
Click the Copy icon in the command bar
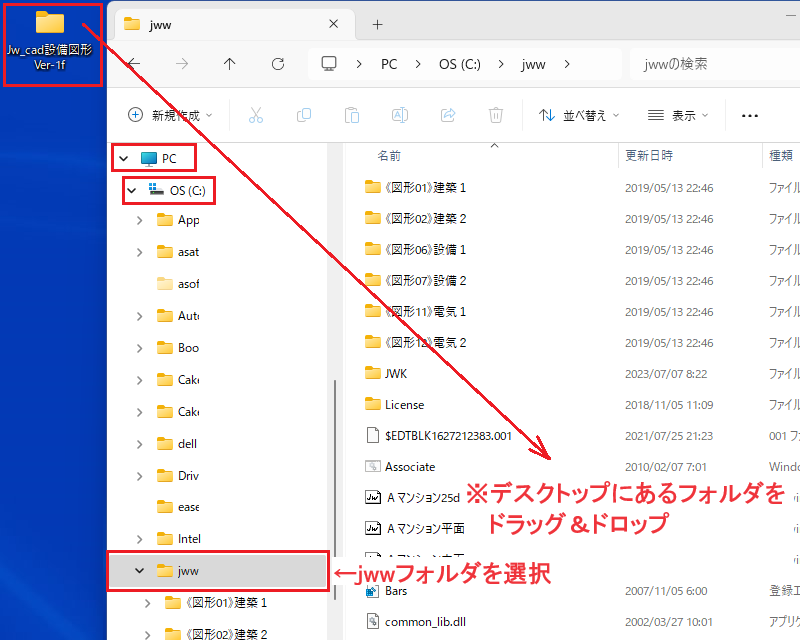[x=304, y=115]
